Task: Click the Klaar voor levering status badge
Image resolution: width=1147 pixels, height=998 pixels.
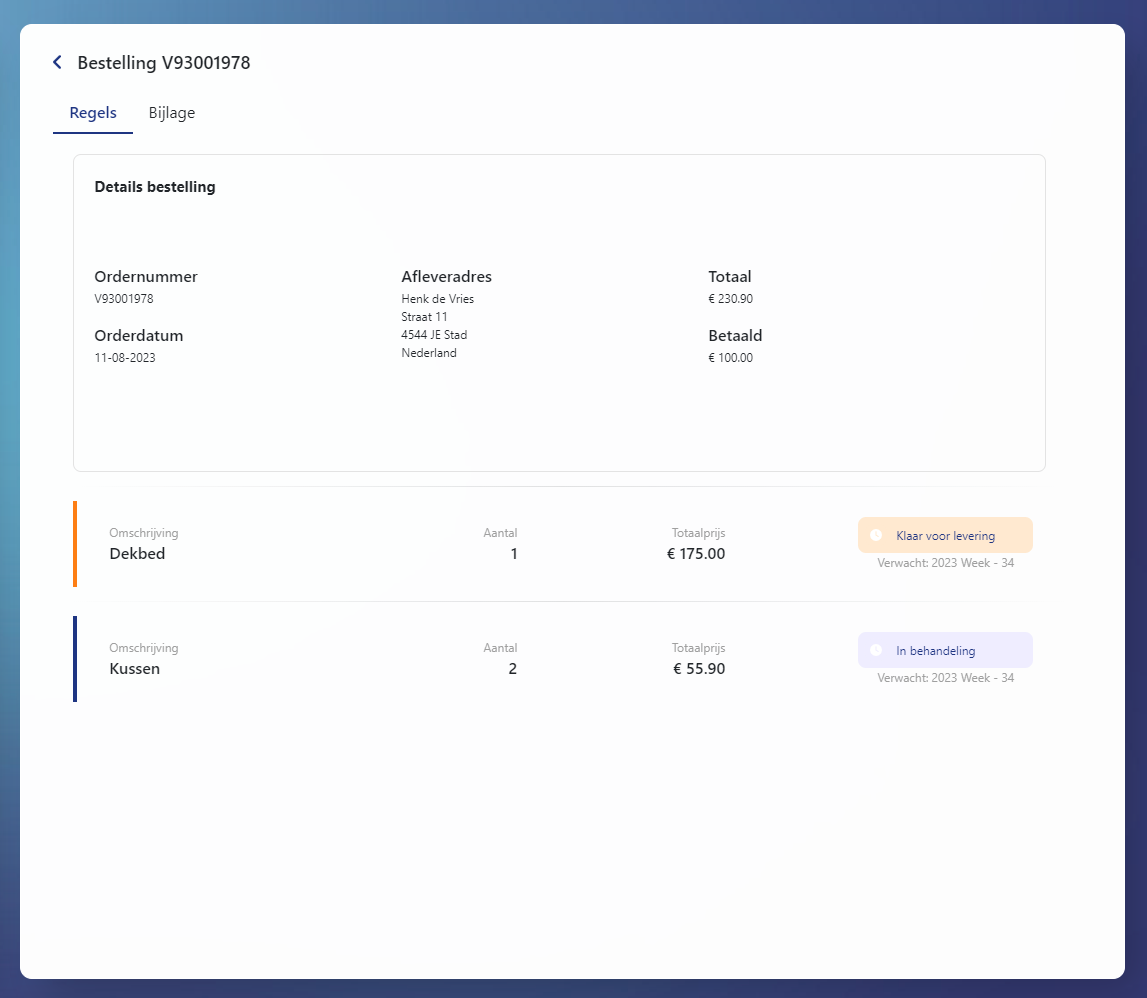Action: [945, 536]
